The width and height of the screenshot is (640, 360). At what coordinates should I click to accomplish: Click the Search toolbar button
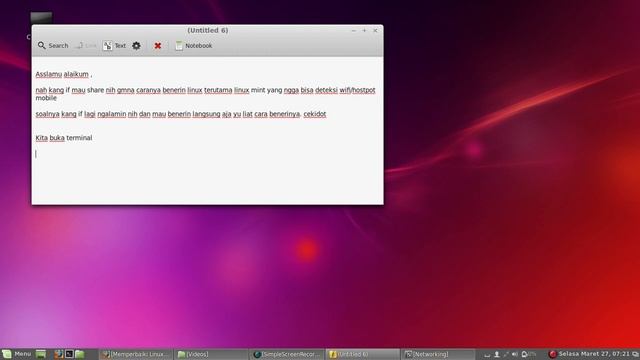[x=53, y=46]
